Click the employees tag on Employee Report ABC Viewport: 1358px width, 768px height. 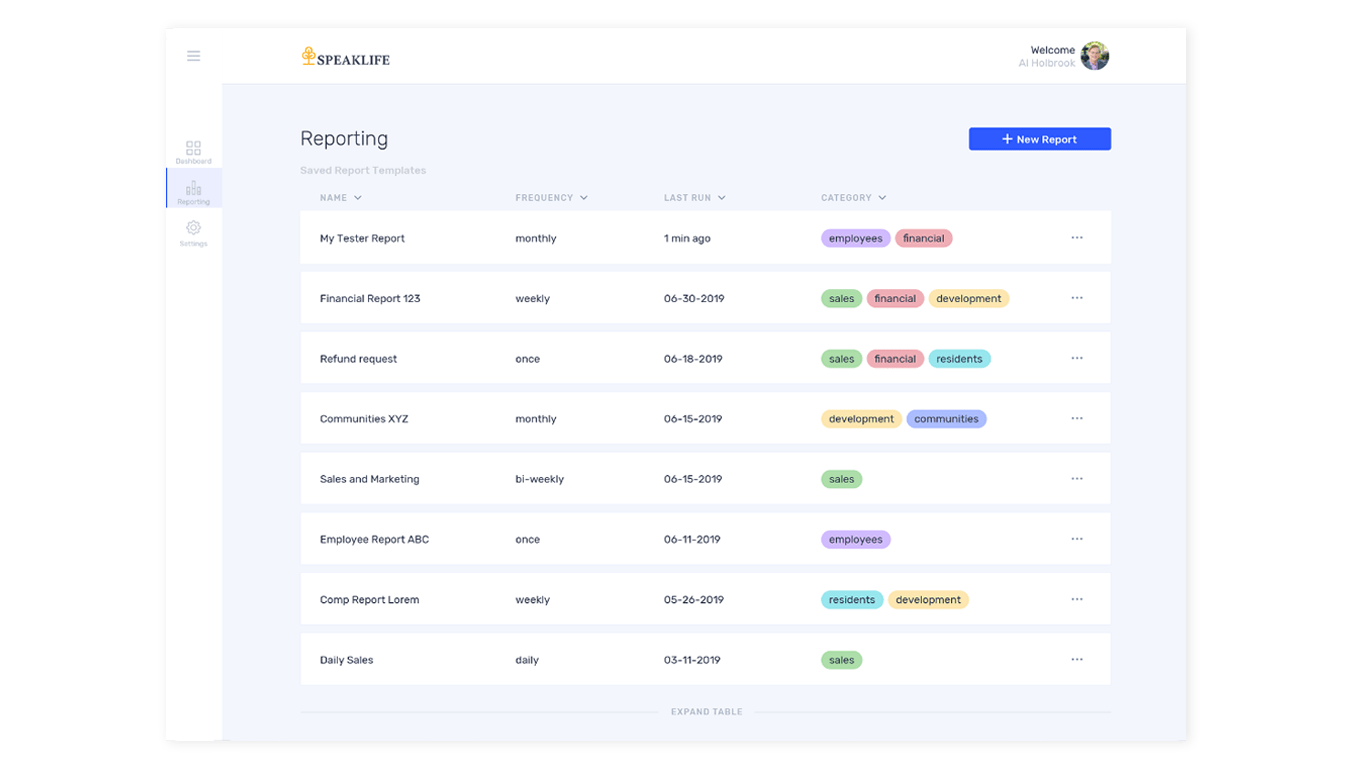[856, 539]
